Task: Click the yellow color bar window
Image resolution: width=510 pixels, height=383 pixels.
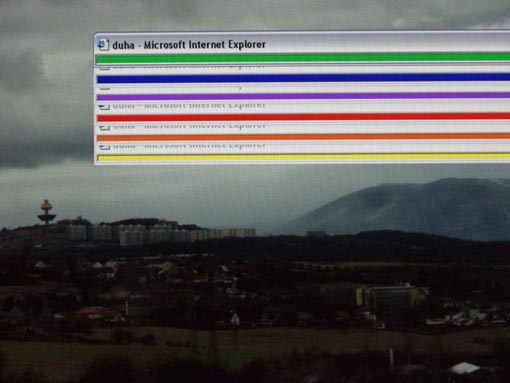Action: (303, 157)
